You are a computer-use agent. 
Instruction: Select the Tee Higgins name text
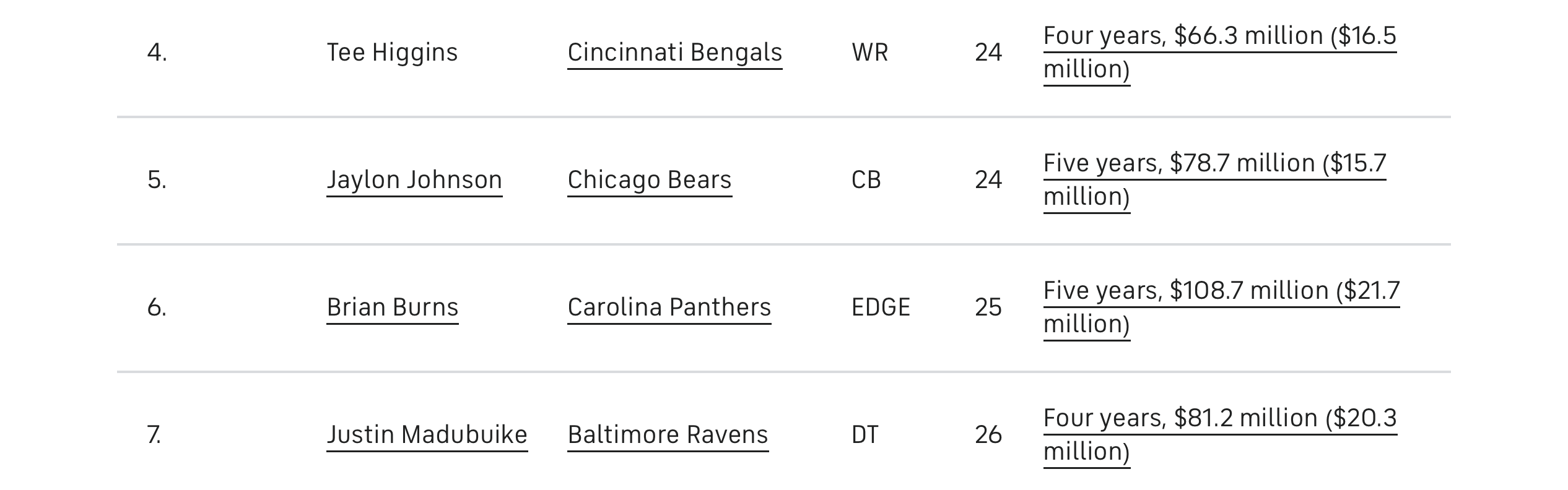pos(392,53)
